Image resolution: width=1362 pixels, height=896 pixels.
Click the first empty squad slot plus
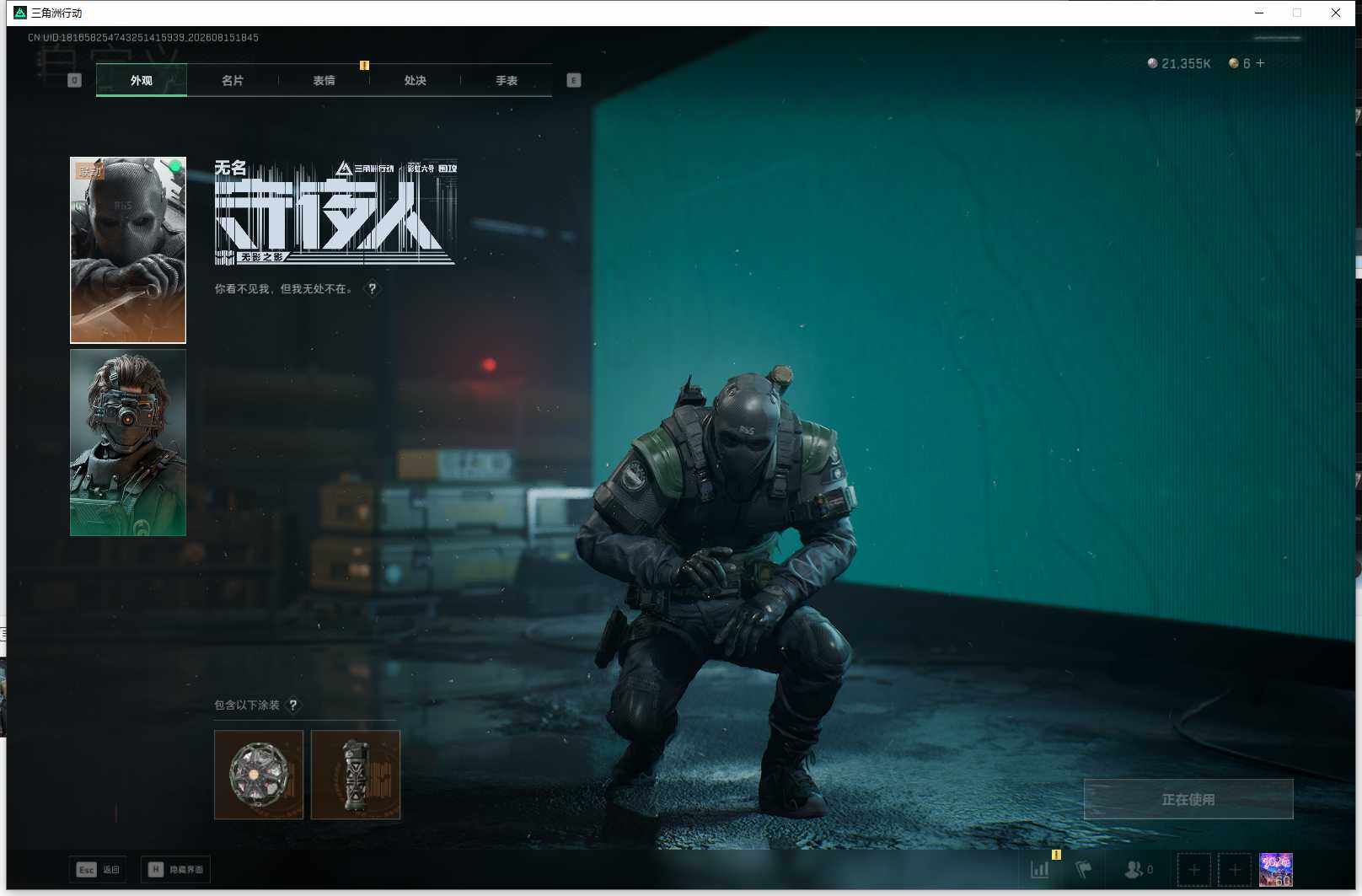tap(1194, 870)
